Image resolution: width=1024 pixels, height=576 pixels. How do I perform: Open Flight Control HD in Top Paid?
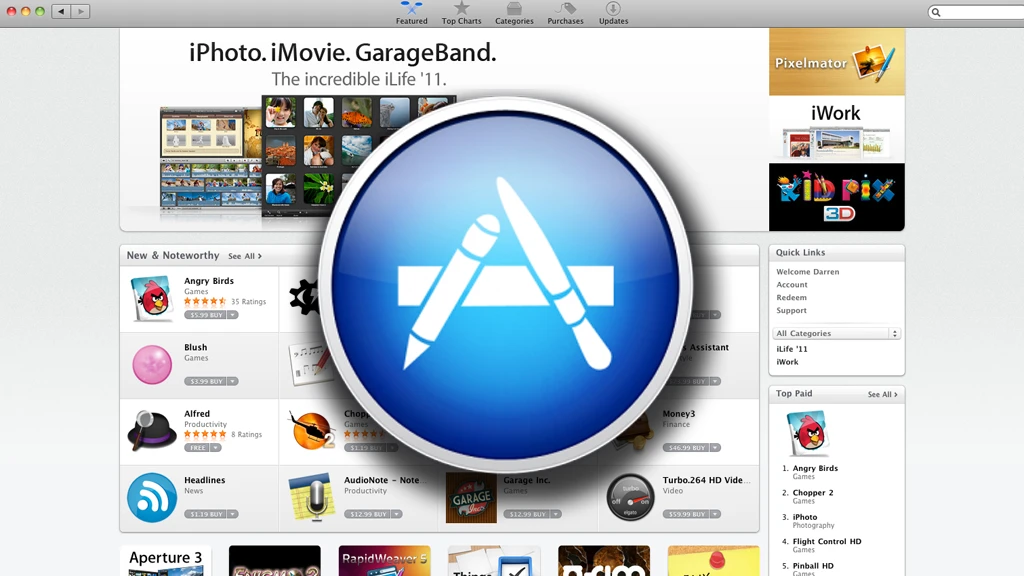pyautogui.click(x=827, y=541)
